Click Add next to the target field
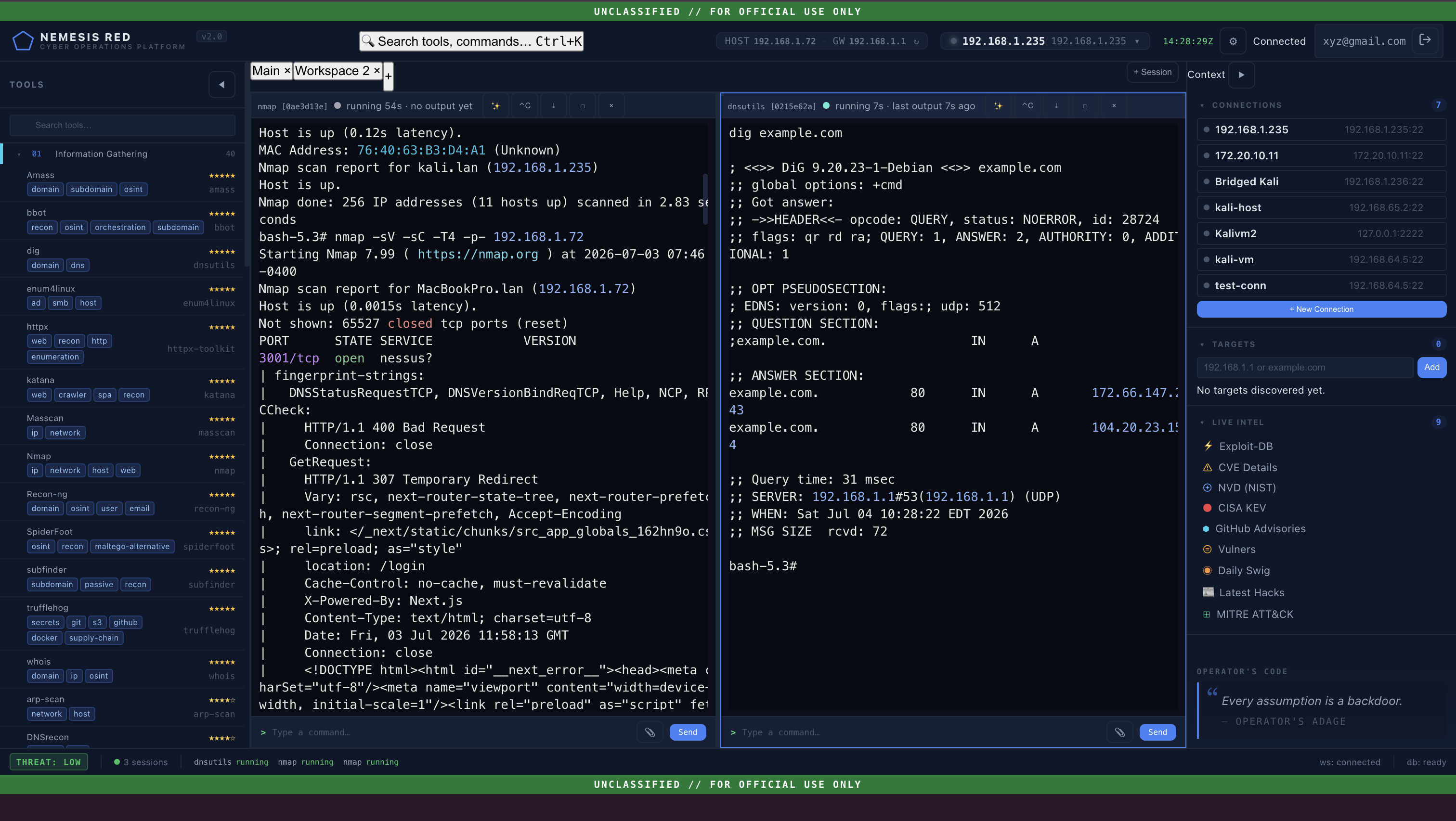The height and width of the screenshot is (821, 1456). point(1432,367)
